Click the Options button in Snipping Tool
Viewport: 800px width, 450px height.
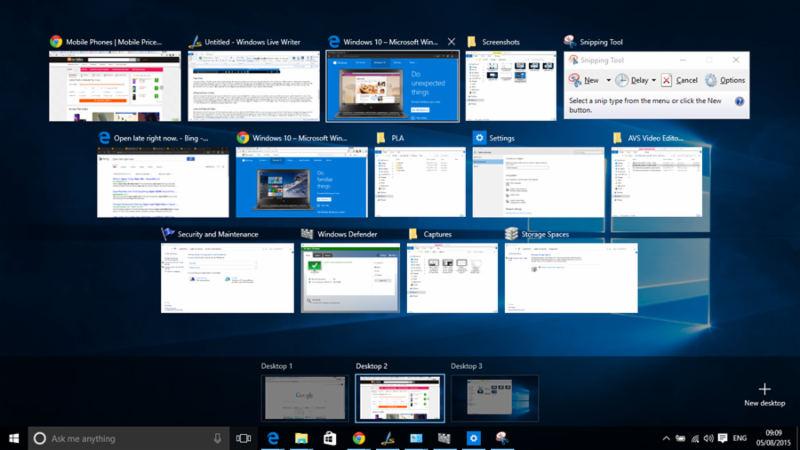coord(725,80)
